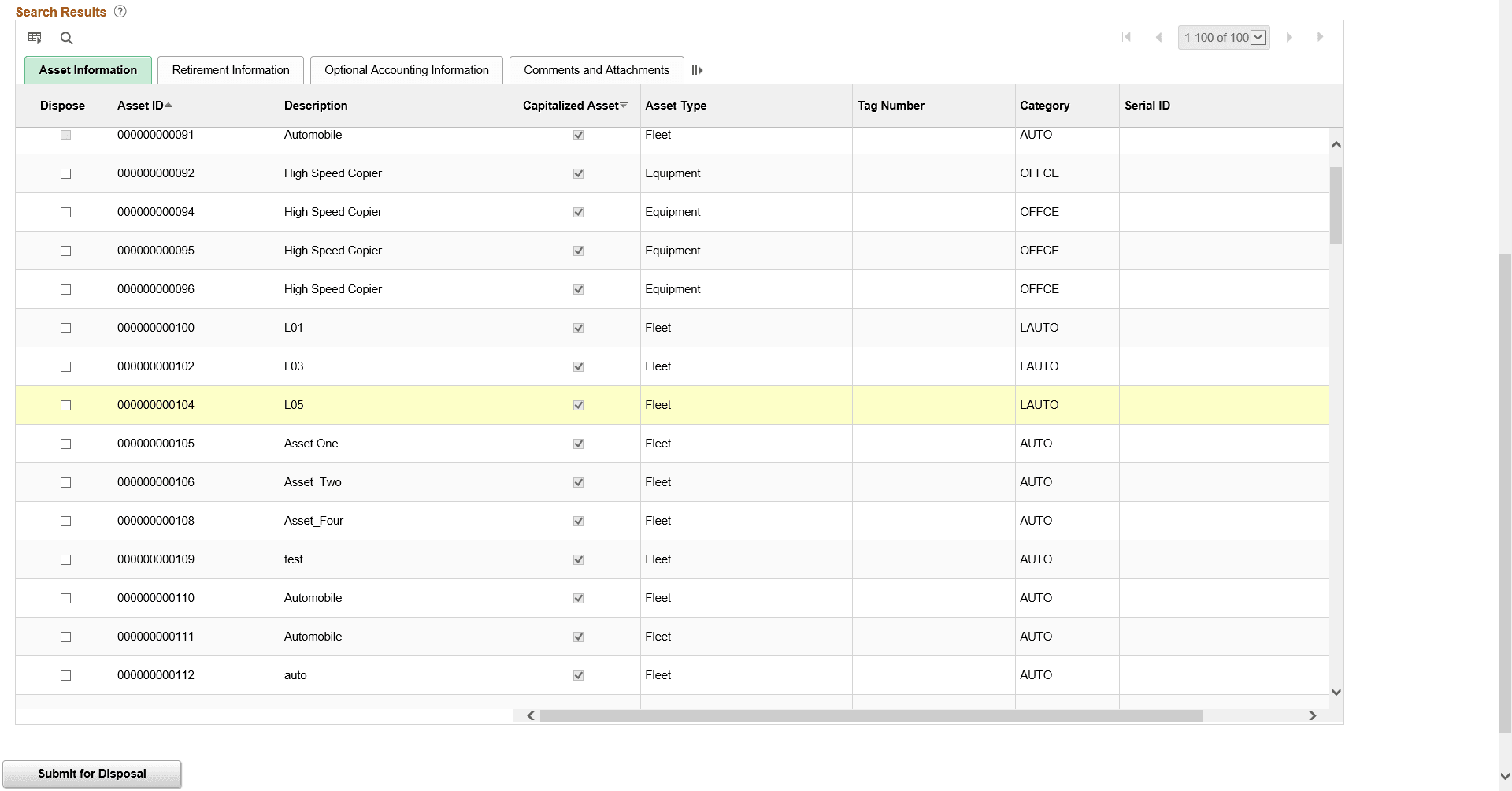Image resolution: width=1512 pixels, height=791 pixels.
Task: Jump to the last page icon
Action: [1321, 36]
